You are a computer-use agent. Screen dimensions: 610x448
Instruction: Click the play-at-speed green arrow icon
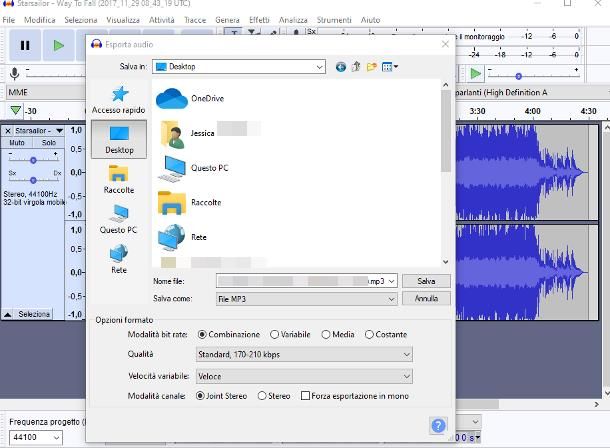coord(475,73)
